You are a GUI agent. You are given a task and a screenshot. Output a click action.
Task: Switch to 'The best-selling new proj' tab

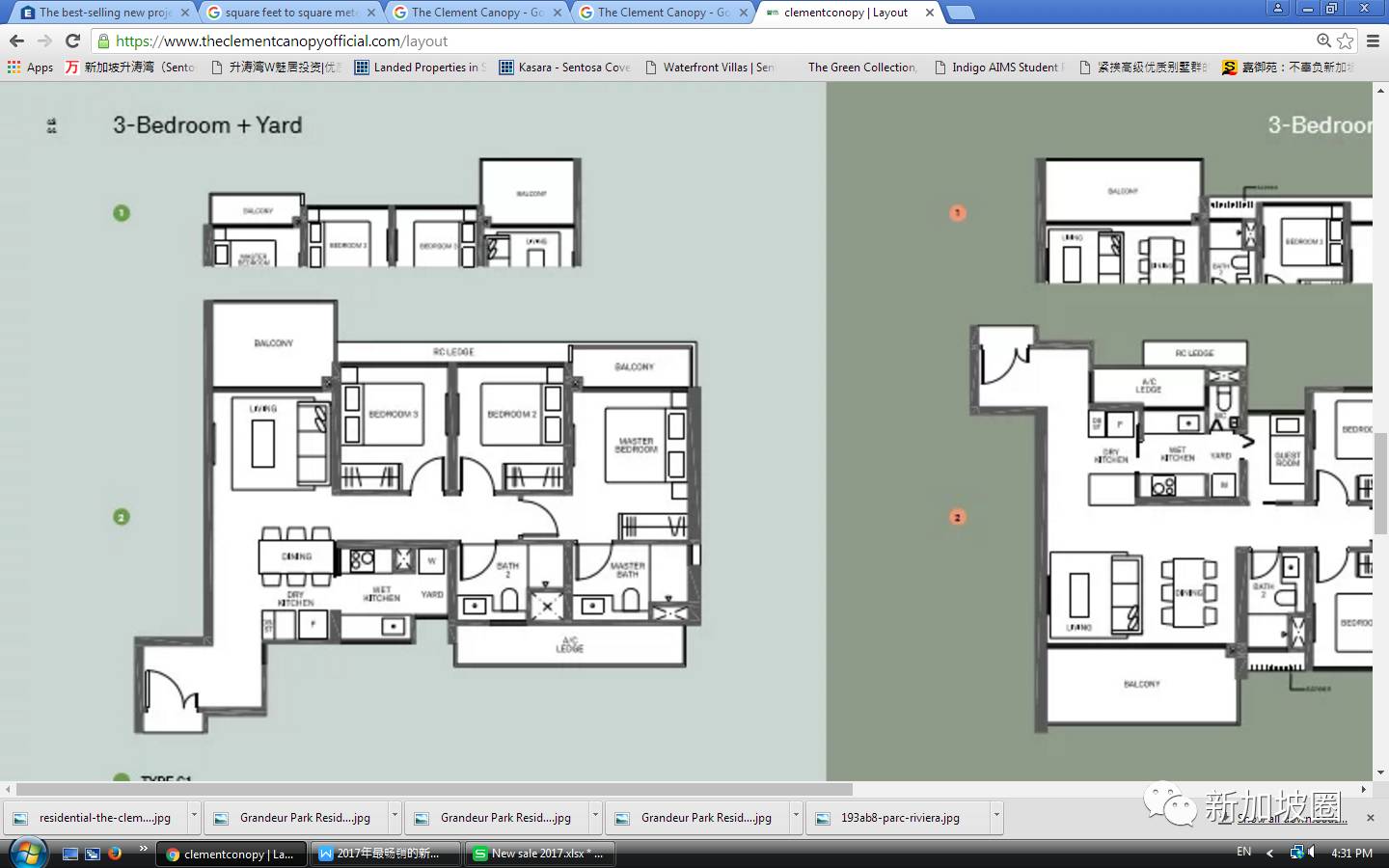click(x=104, y=13)
